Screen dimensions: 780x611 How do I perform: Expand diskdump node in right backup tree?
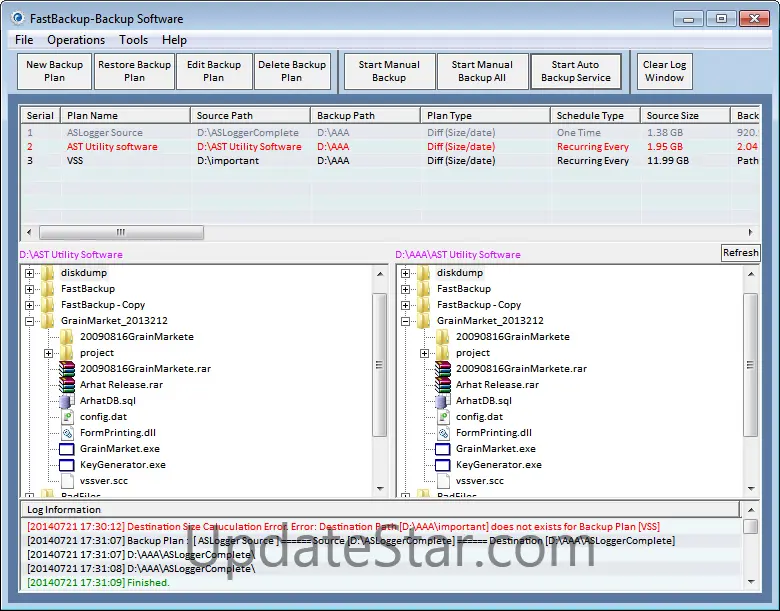405,273
